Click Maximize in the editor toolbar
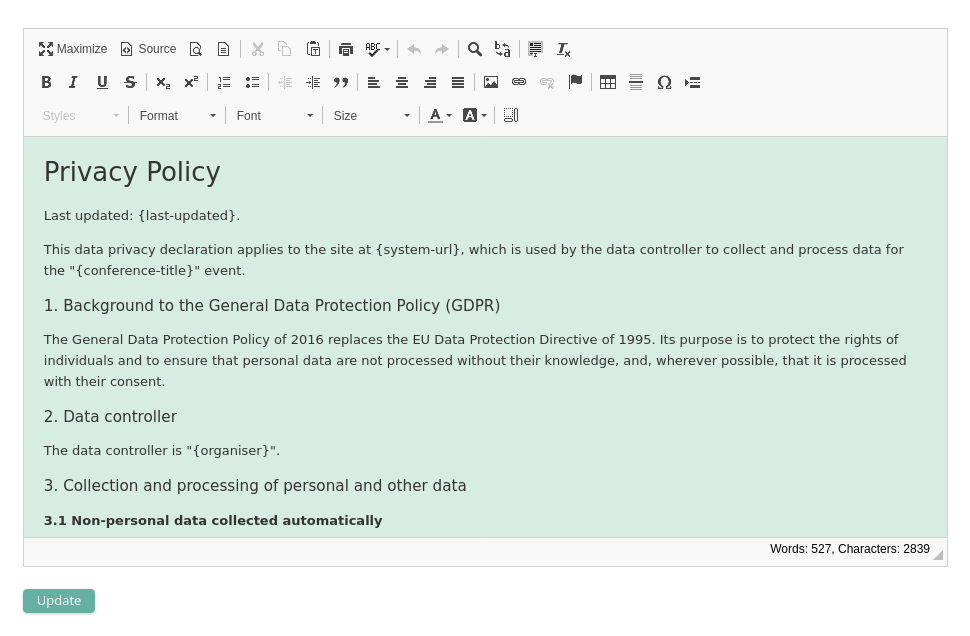Image resolution: width=970 pixels, height=636 pixels. point(73,49)
